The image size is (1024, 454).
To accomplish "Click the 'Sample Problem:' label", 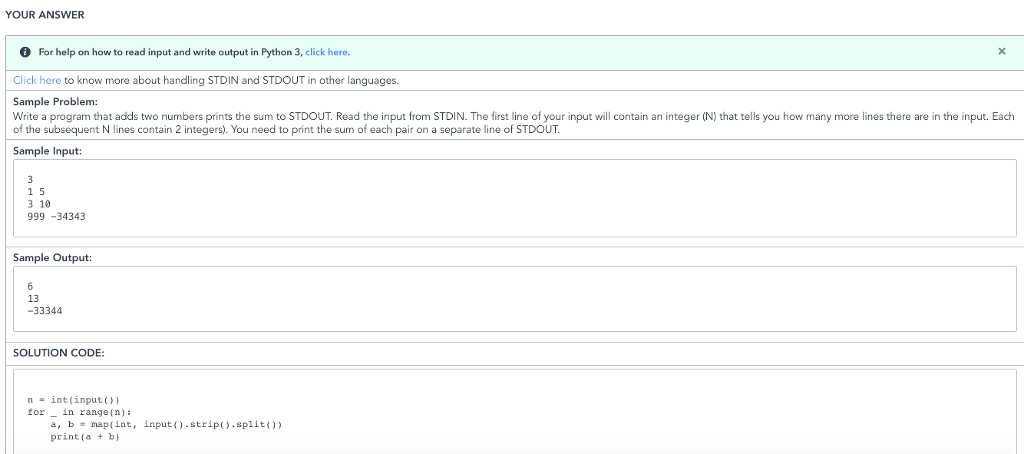I will (x=56, y=102).
